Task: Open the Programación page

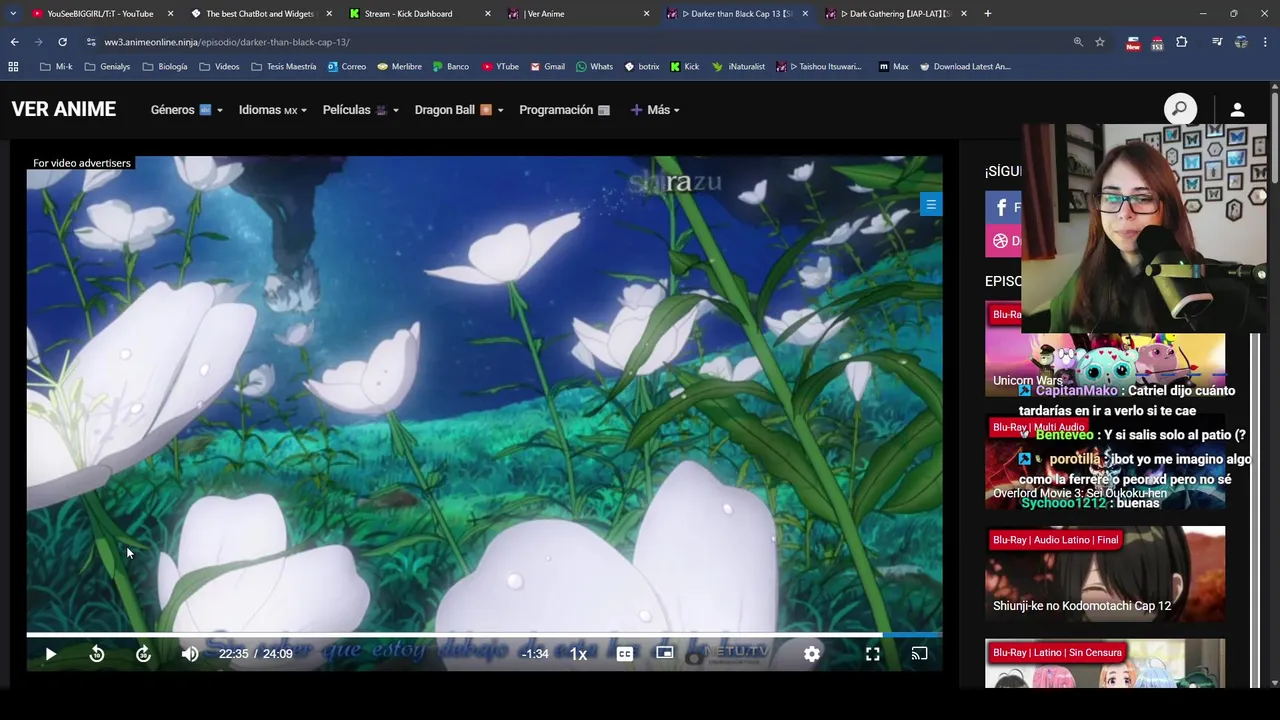Action: pyautogui.click(x=564, y=110)
